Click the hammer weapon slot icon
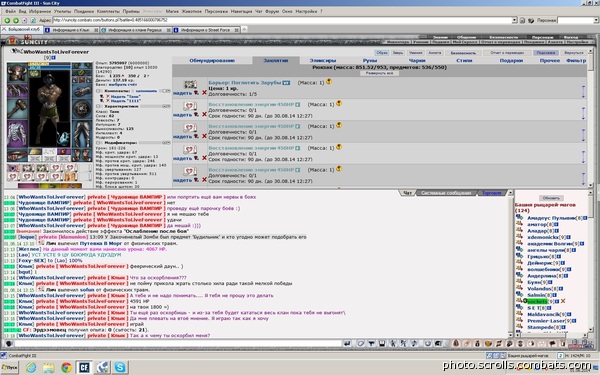This screenshot has height=375, width=600. (17, 108)
